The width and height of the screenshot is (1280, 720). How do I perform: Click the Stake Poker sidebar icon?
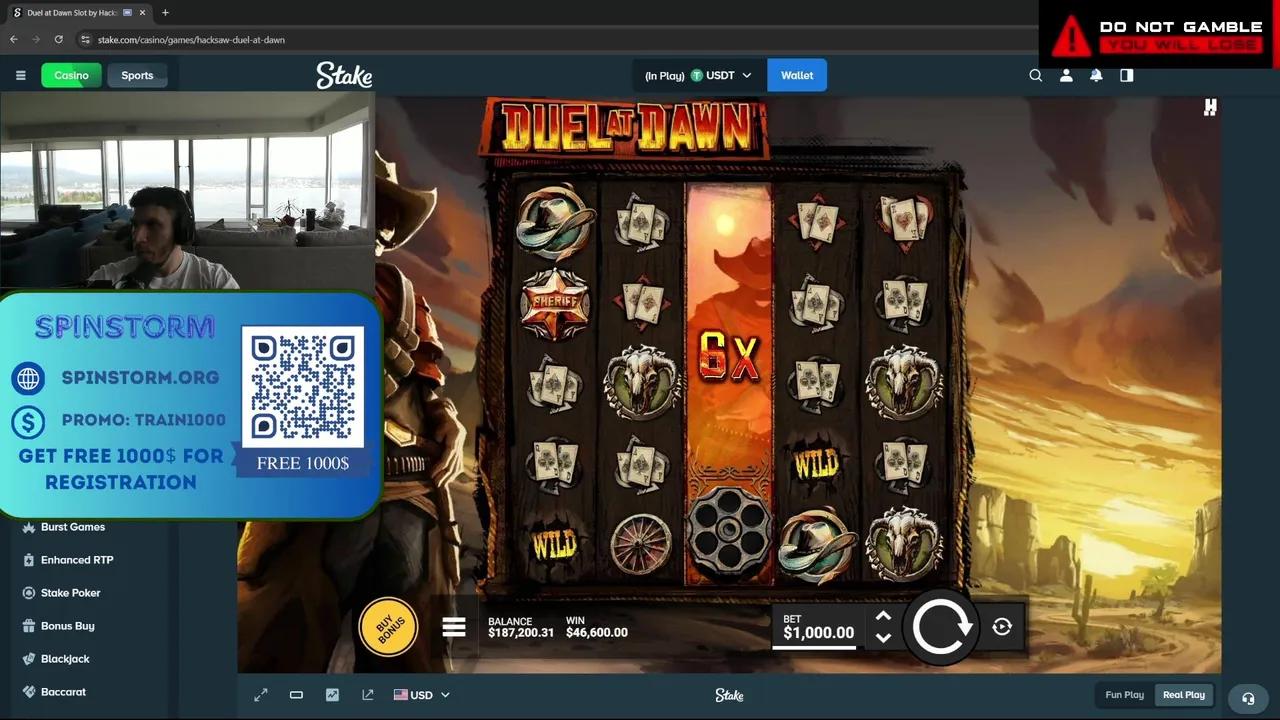coord(28,593)
